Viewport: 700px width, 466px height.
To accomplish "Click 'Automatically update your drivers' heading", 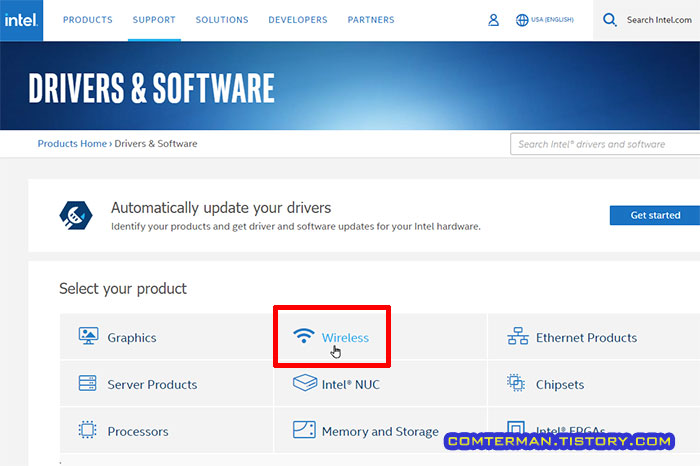I will pos(221,208).
